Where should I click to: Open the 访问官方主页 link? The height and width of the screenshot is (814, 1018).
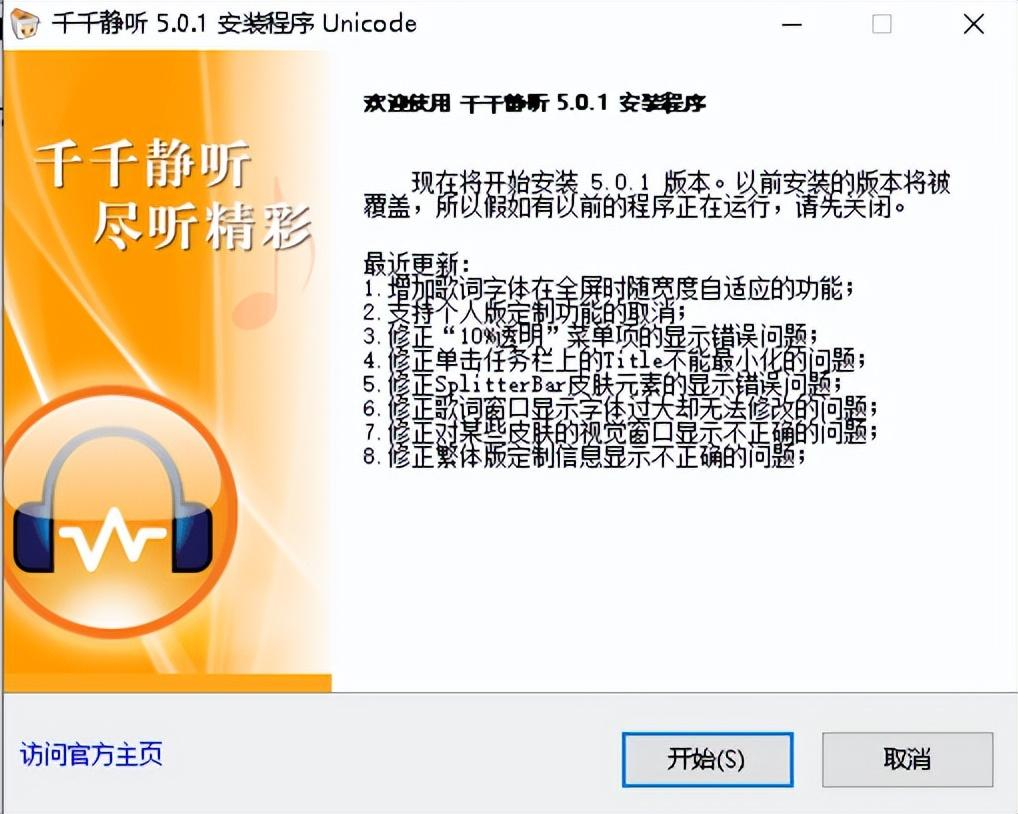point(91,754)
